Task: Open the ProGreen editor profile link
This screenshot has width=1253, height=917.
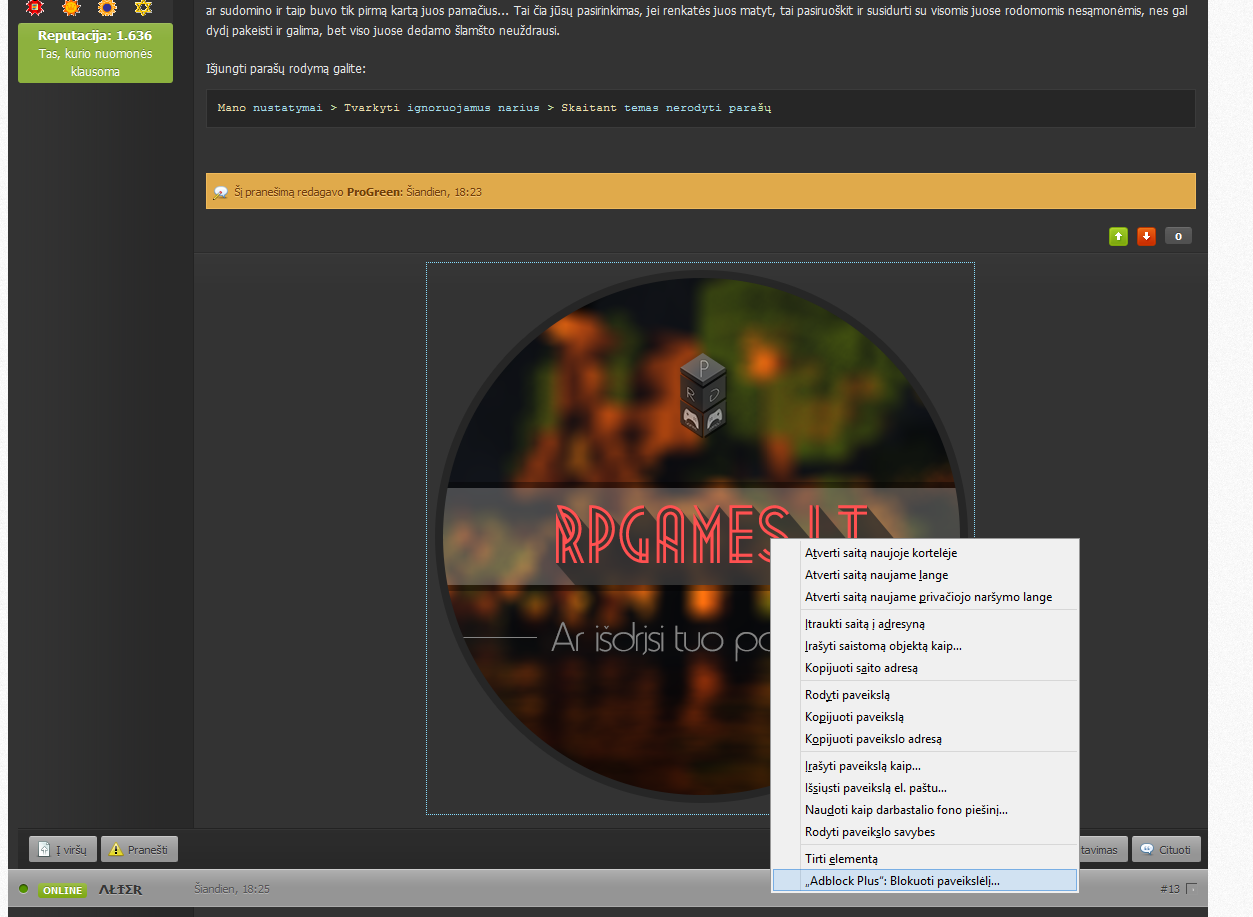Action: pyautogui.click(x=374, y=191)
